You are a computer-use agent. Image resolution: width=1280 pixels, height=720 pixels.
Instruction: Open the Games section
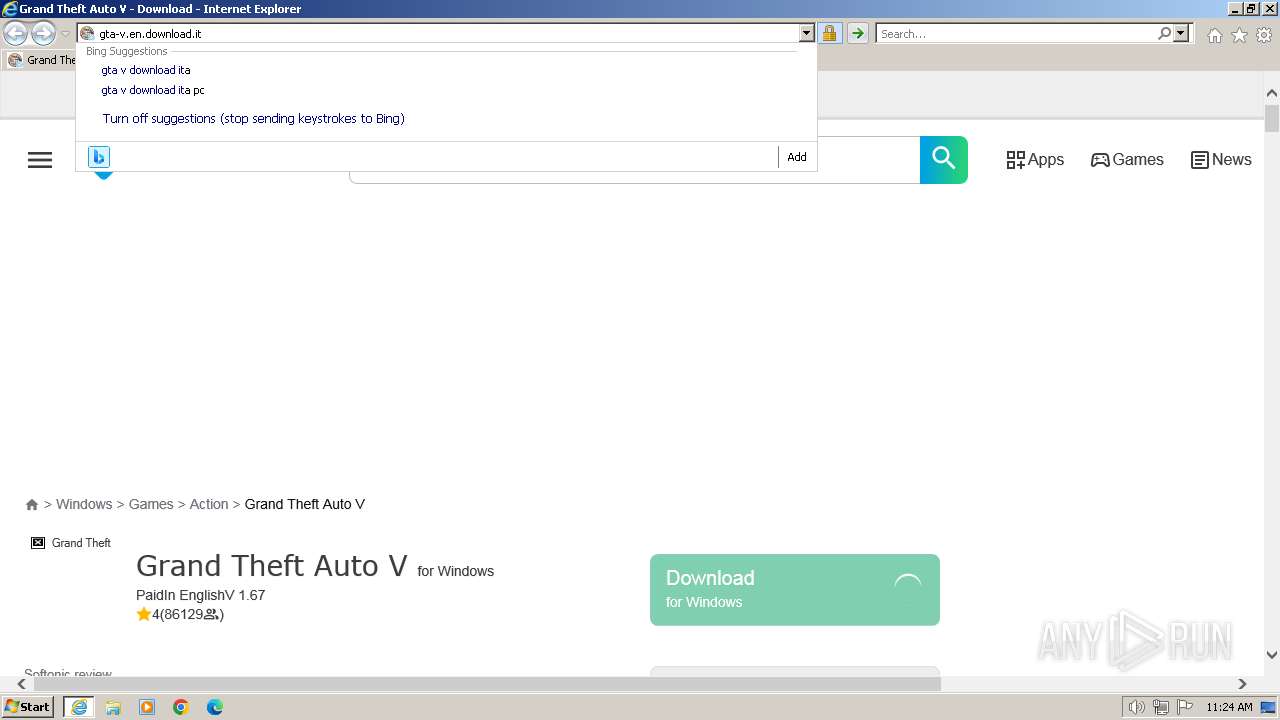point(1127,160)
